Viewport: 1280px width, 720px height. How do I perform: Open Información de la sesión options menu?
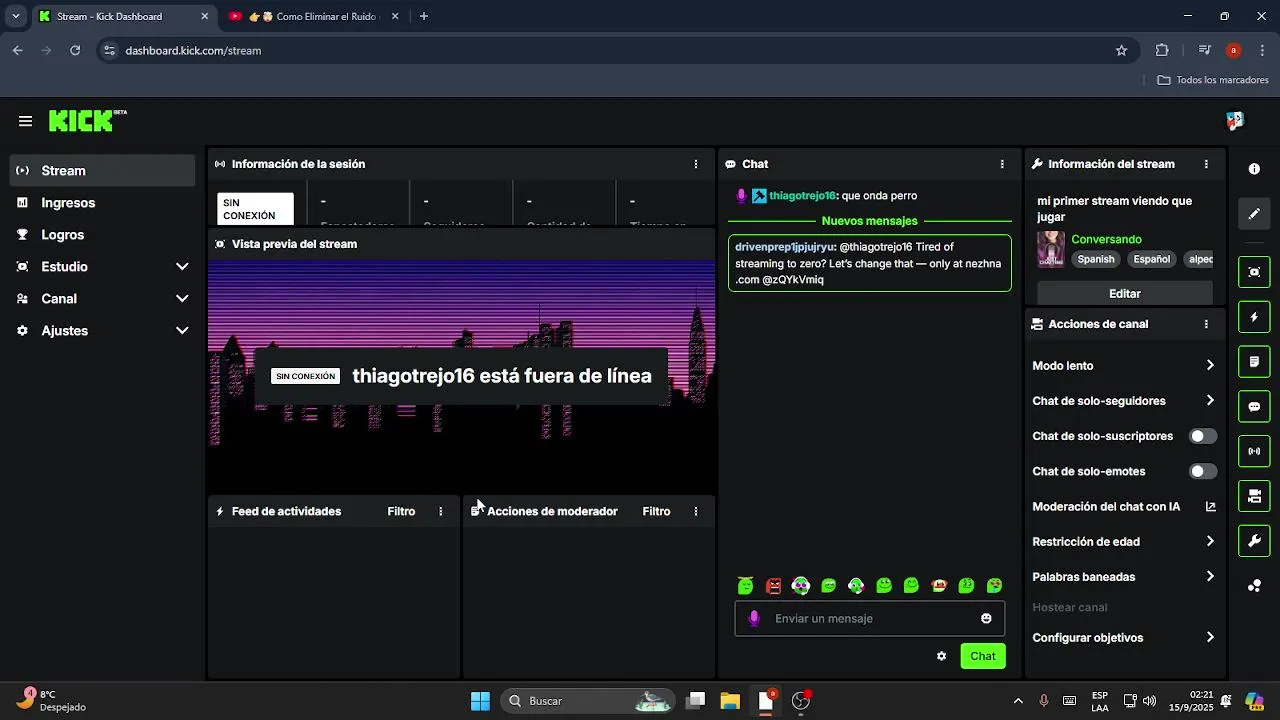click(x=696, y=164)
